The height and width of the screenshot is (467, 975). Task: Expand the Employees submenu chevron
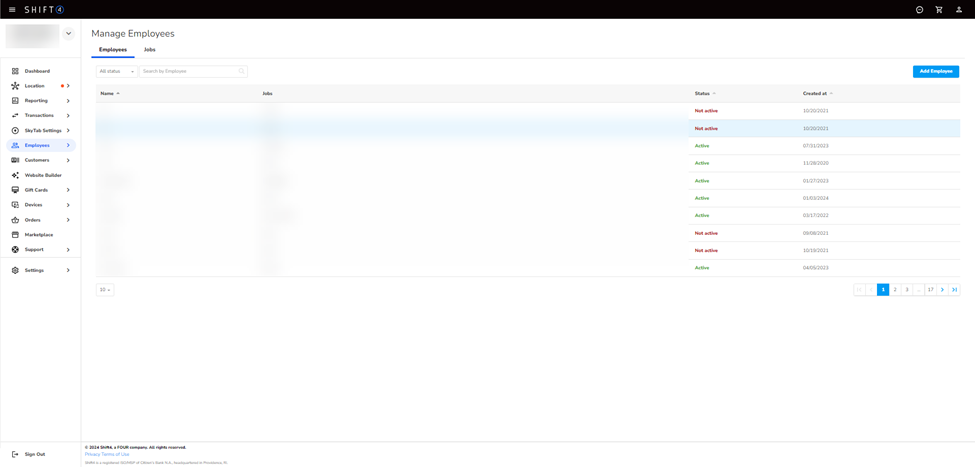tap(68, 146)
